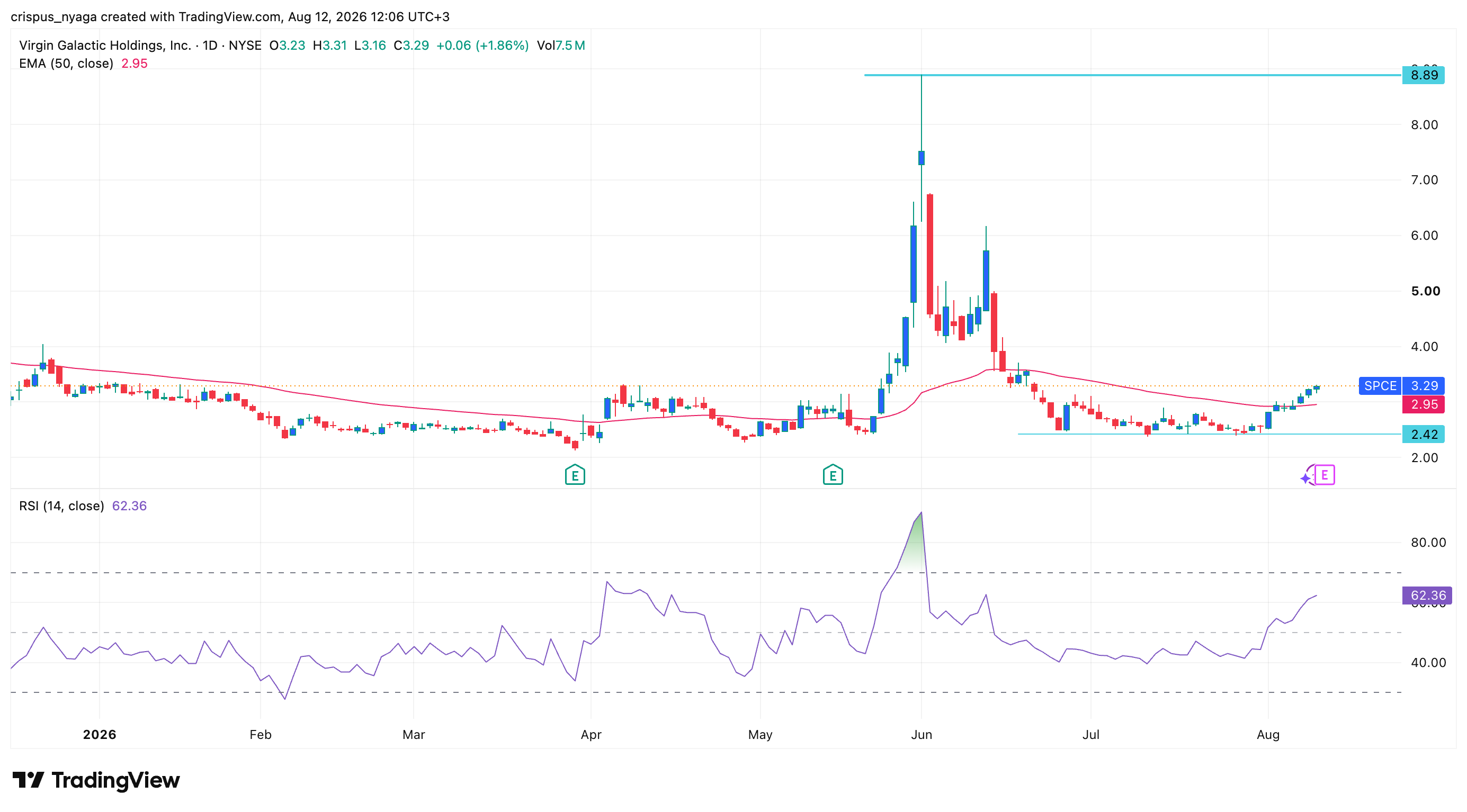Click the low value L3.16
The width and height of the screenshot is (1467, 812).
(370, 46)
